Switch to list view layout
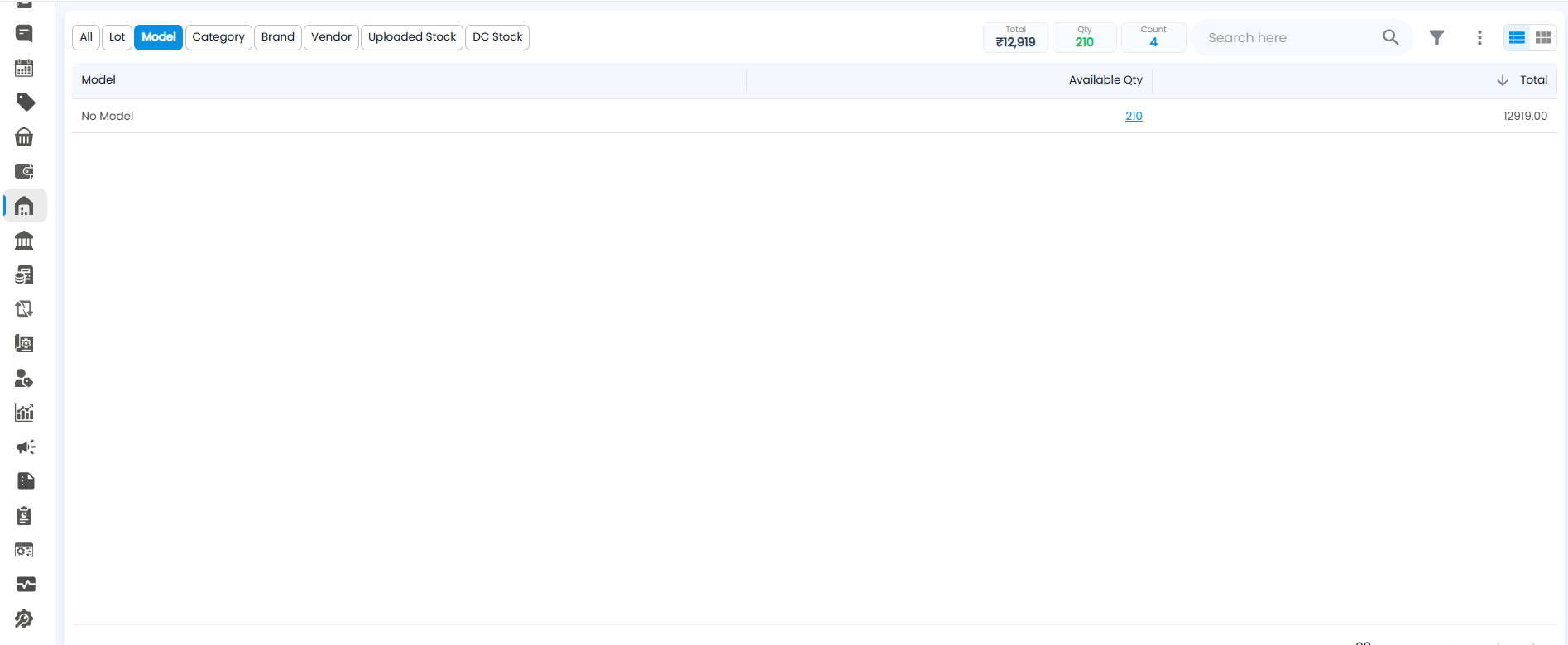 [x=1517, y=37]
